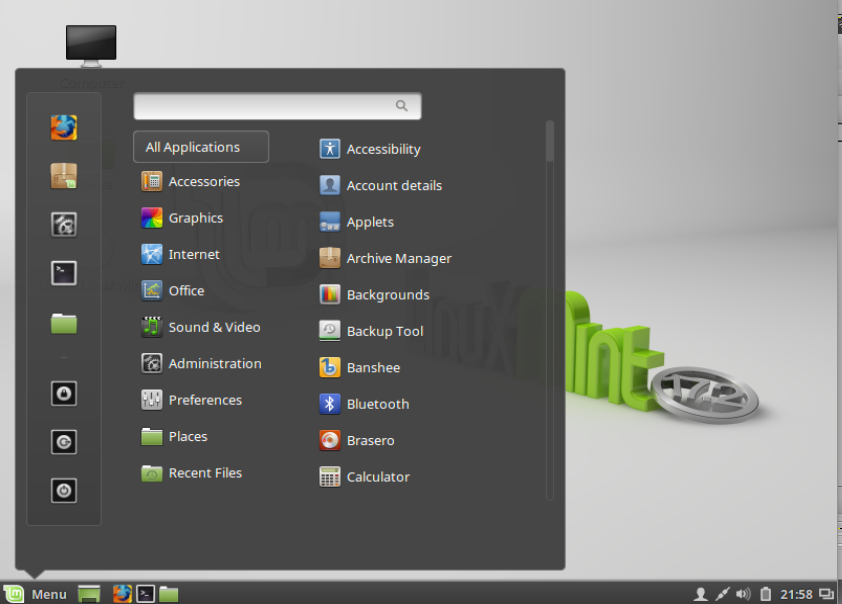The width and height of the screenshot is (842, 604).
Task: Select the Sound & Video category
Action: pyautogui.click(x=201, y=327)
